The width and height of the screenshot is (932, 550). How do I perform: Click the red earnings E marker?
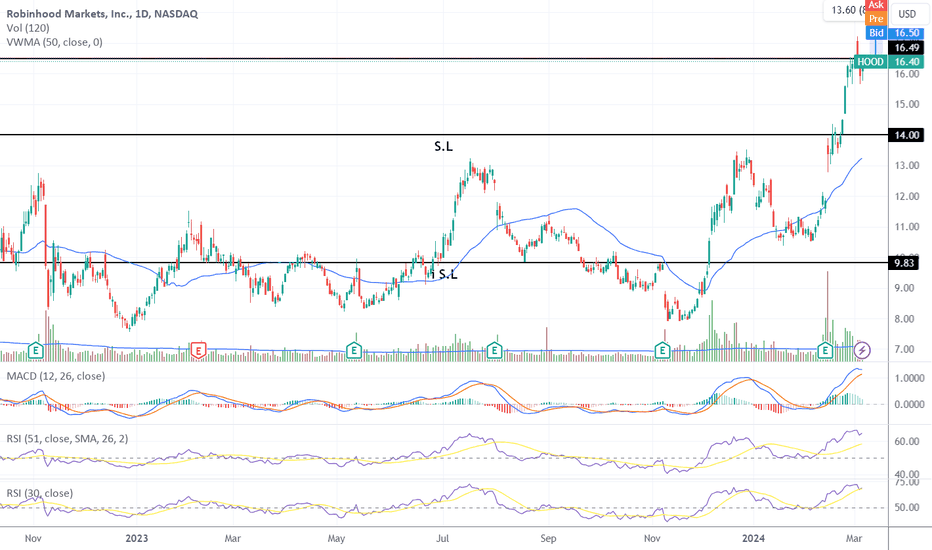click(198, 351)
